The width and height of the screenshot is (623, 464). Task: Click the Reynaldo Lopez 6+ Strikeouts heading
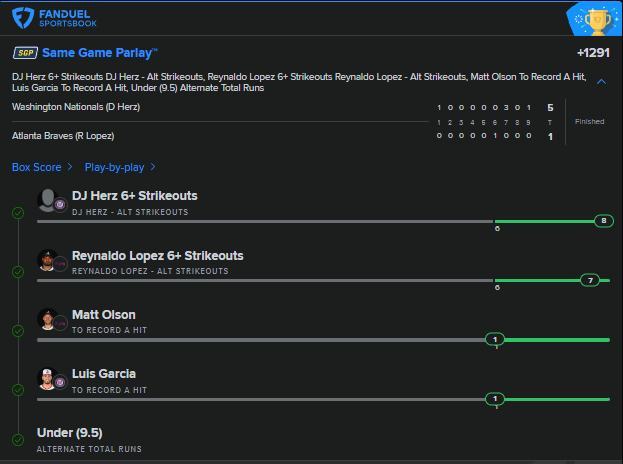157,256
